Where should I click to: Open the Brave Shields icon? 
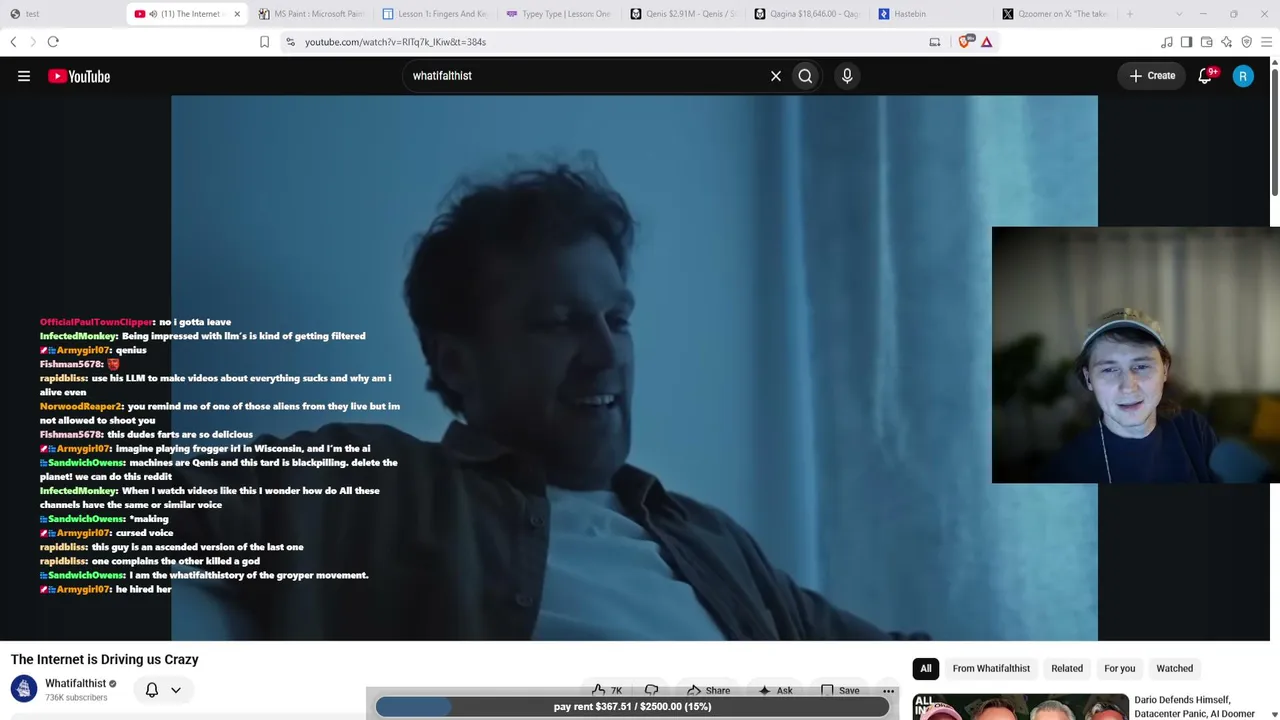pyautogui.click(x=965, y=42)
